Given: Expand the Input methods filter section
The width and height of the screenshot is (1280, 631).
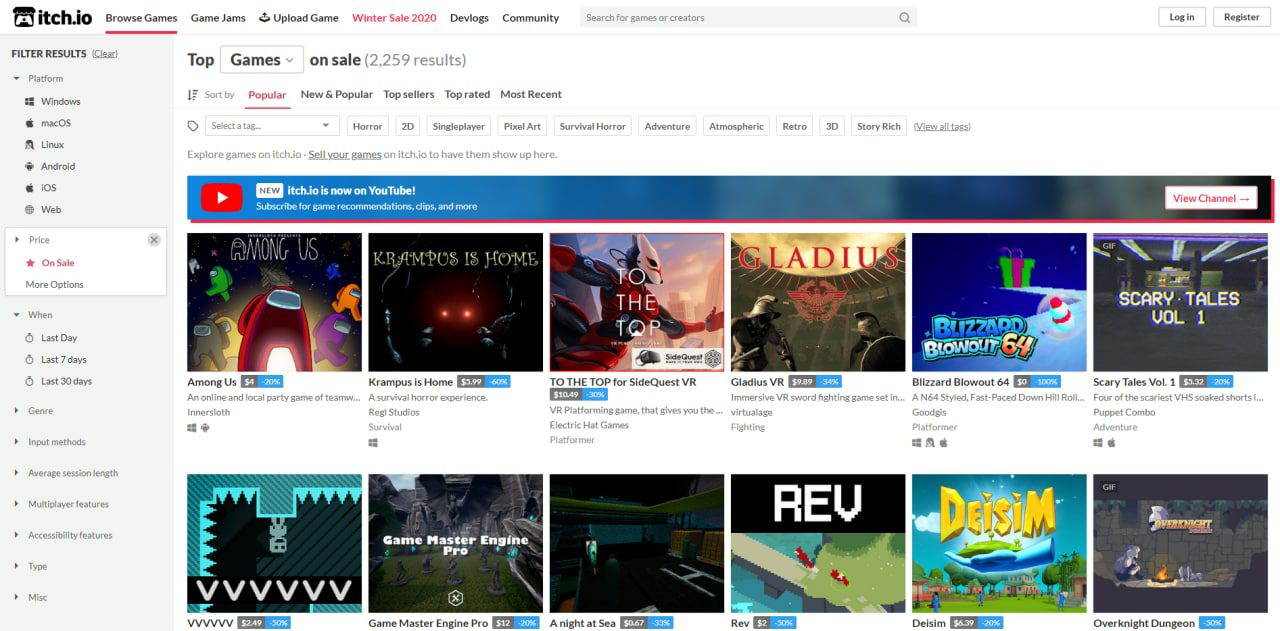Looking at the screenshot, I should 56,442.
